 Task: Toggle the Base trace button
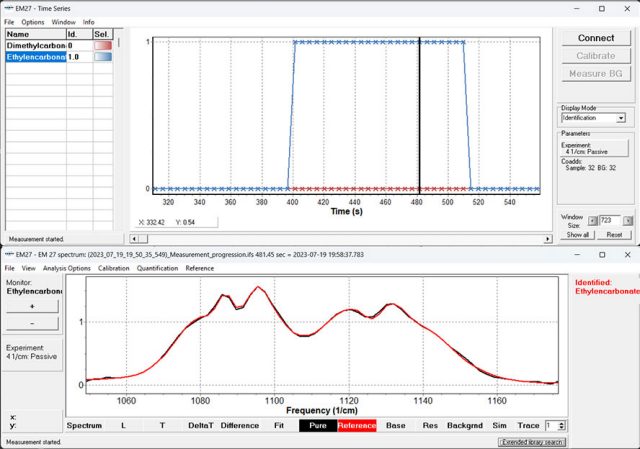pyautogui.click(x=396, y=425)
